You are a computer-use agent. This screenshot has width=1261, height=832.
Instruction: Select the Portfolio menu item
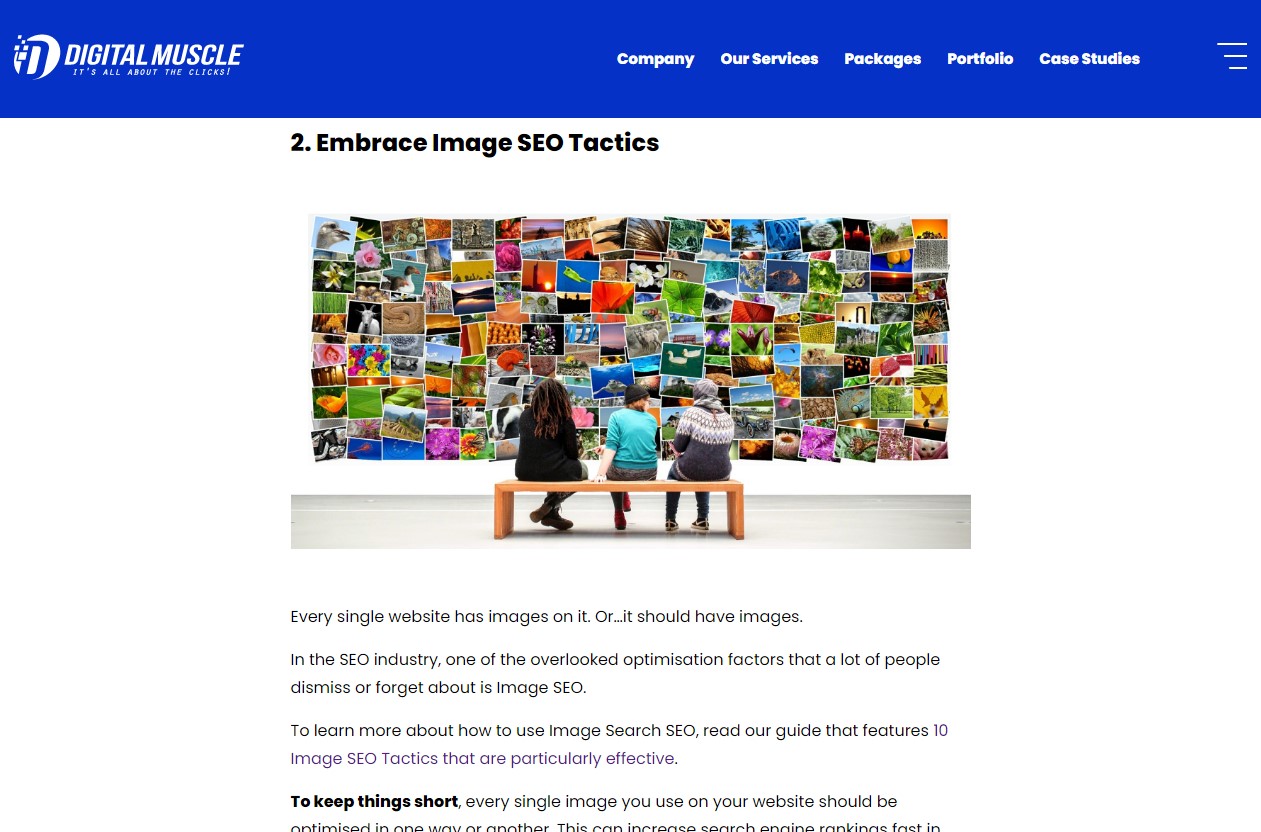(980, 59)
